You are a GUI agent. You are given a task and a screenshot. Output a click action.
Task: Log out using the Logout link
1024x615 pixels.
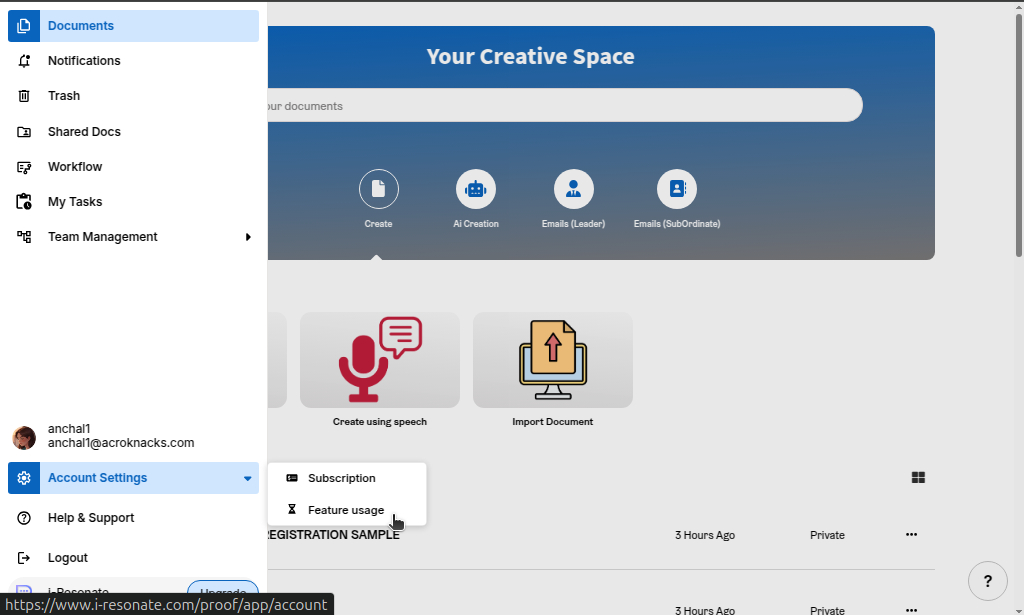(67, 558)
